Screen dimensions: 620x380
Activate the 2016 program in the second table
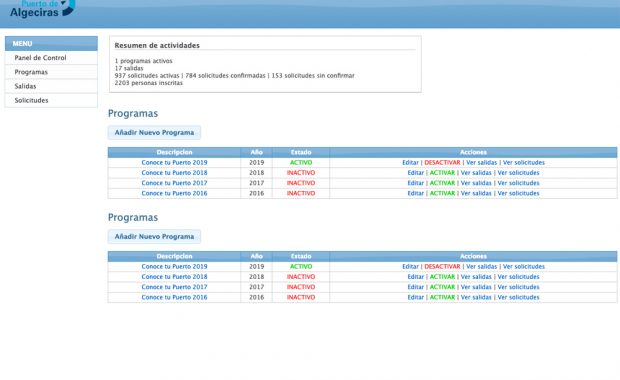442,297
